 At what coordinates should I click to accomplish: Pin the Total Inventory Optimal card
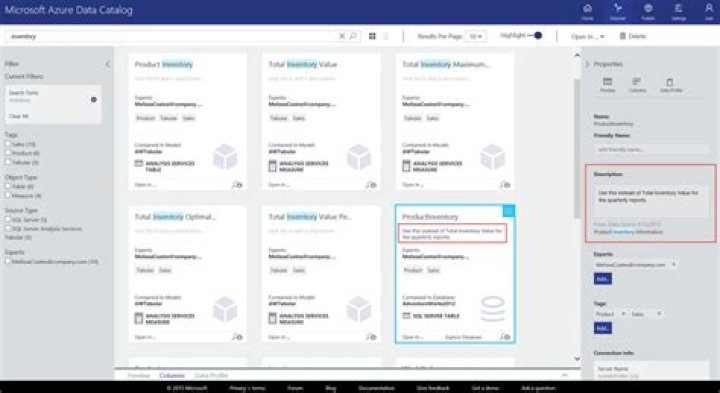[x=237, y=337]
